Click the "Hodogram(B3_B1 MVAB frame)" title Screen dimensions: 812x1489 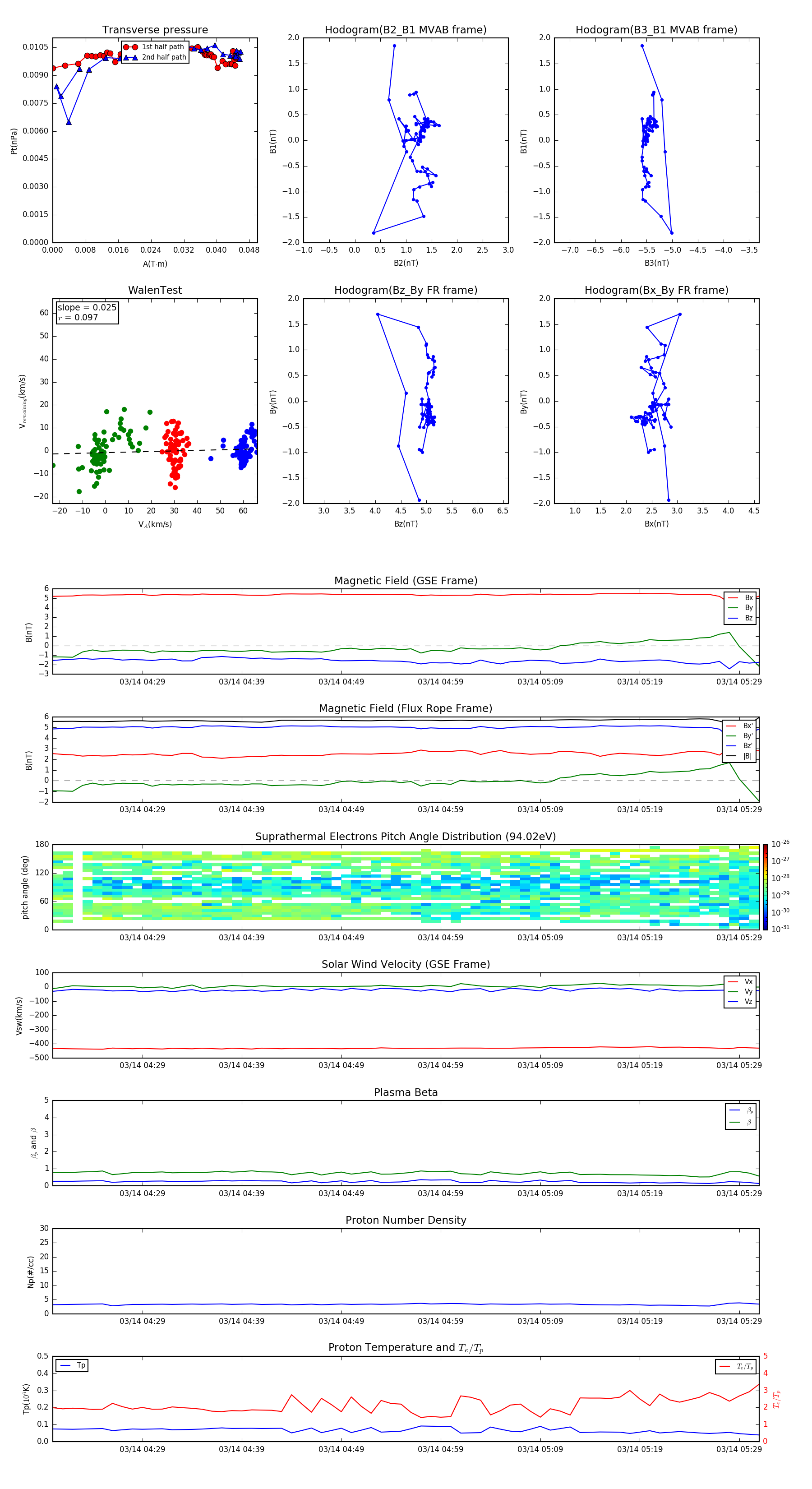pos(656,30)
